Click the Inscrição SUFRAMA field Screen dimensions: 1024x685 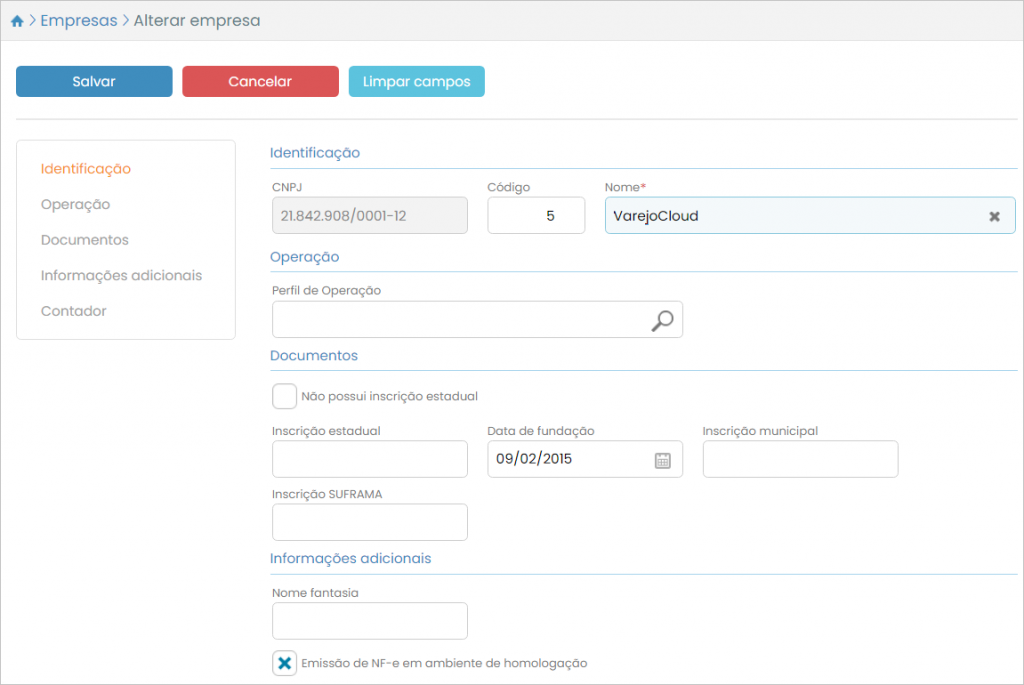point(369,522)
